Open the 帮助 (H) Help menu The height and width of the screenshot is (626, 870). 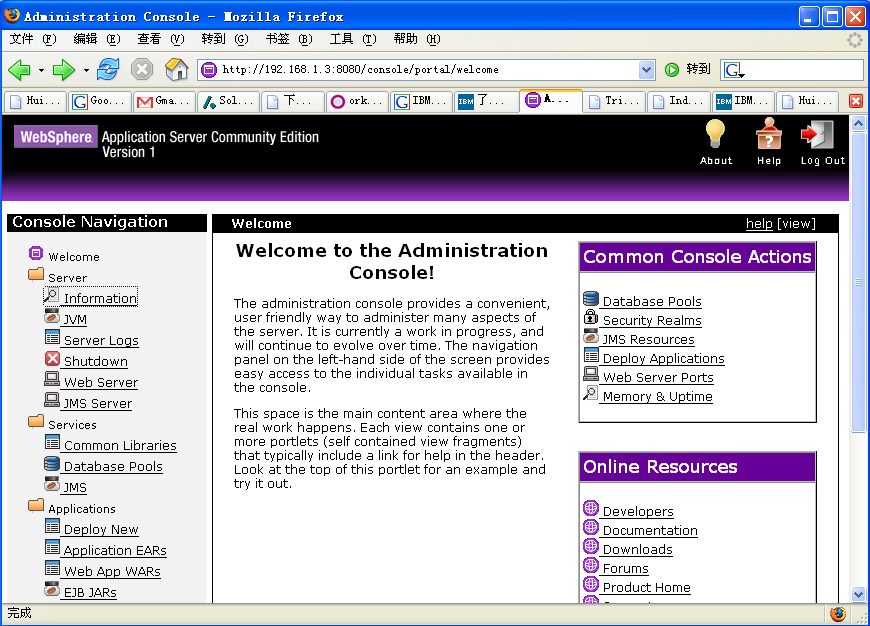(416, 39)
